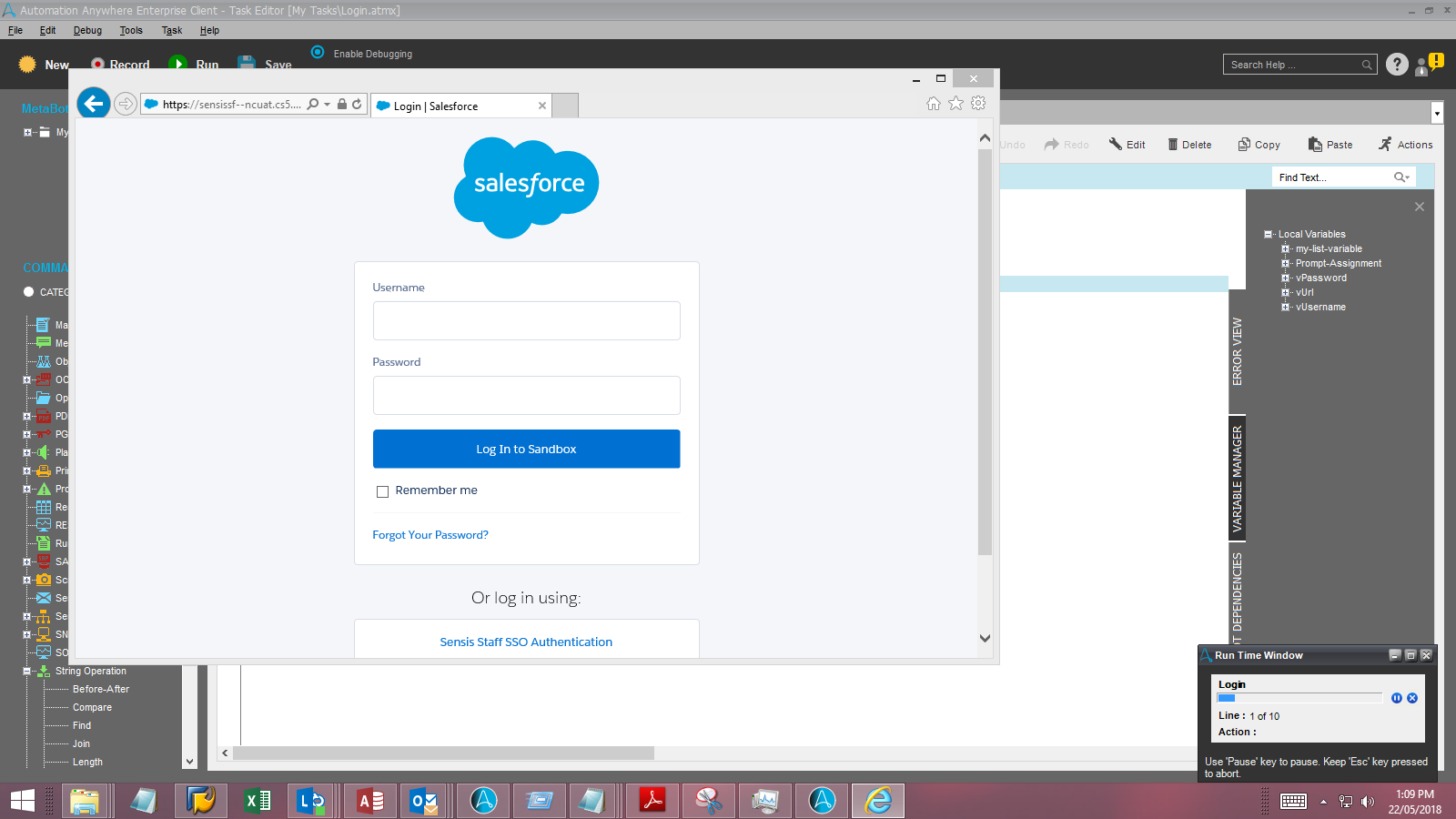Click the Log In to Sandbox button
The width and height of the screenshot is (1456, 819).
(x=526, y=449)
